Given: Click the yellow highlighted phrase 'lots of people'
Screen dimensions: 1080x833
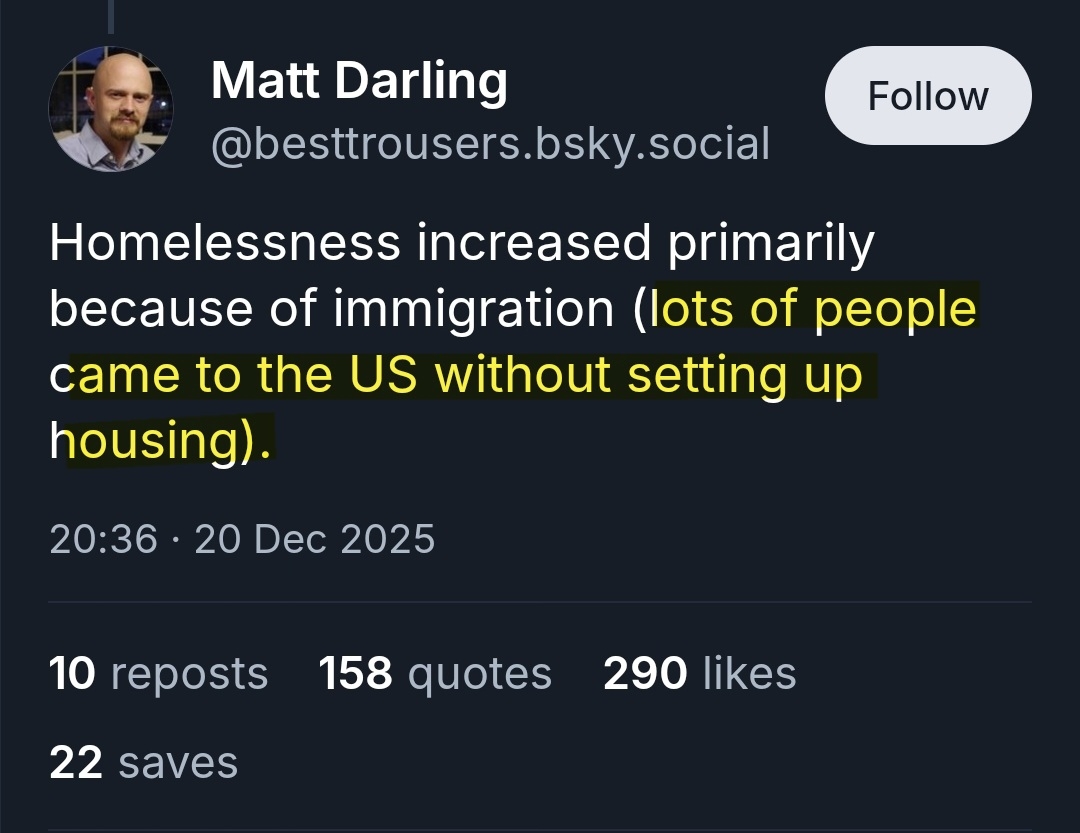Looking at the screenshot, I should [813, 309].
